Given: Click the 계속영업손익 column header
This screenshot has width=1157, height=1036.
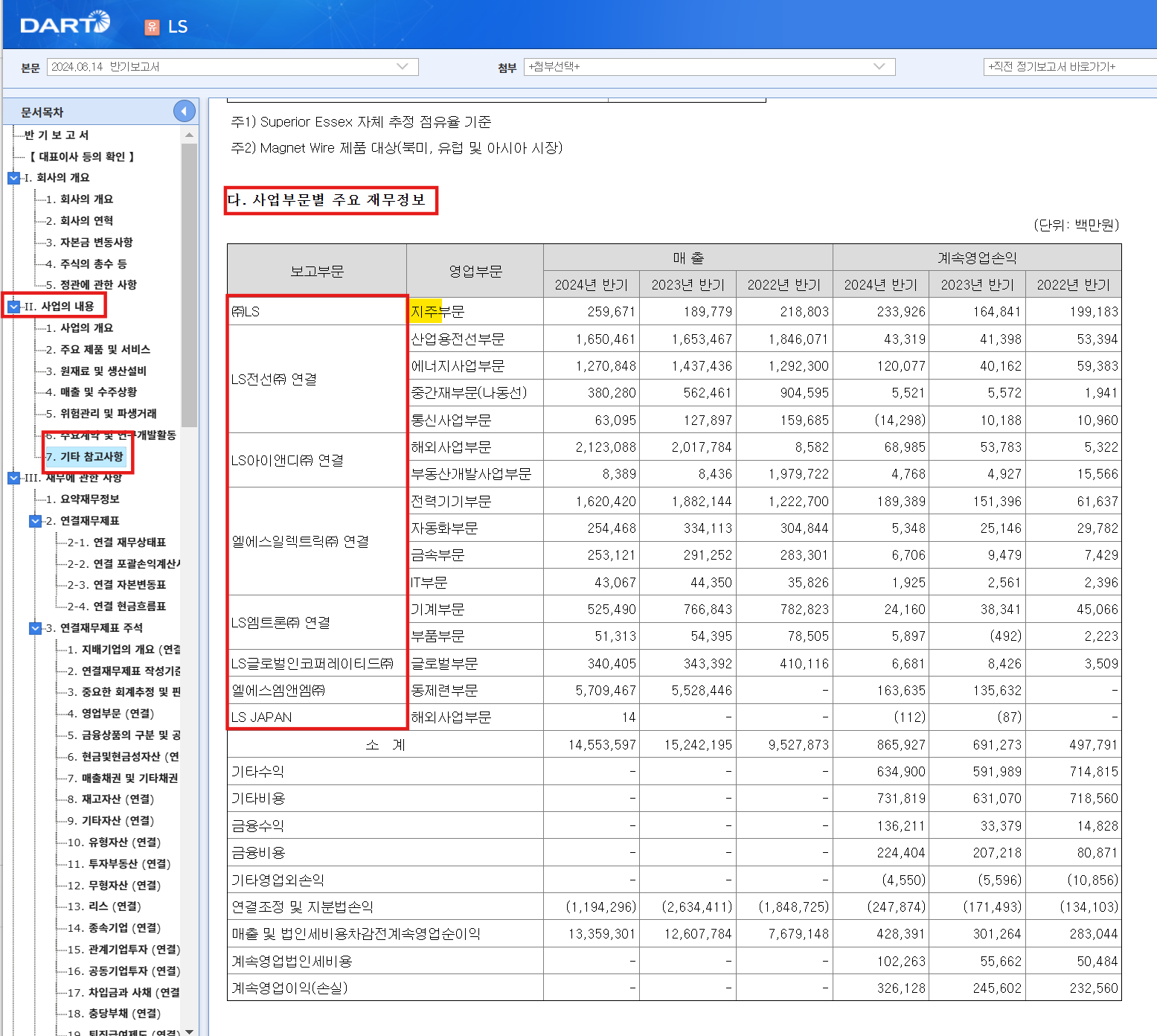Looking at the screenshot, I should click(x=977, y=258).
